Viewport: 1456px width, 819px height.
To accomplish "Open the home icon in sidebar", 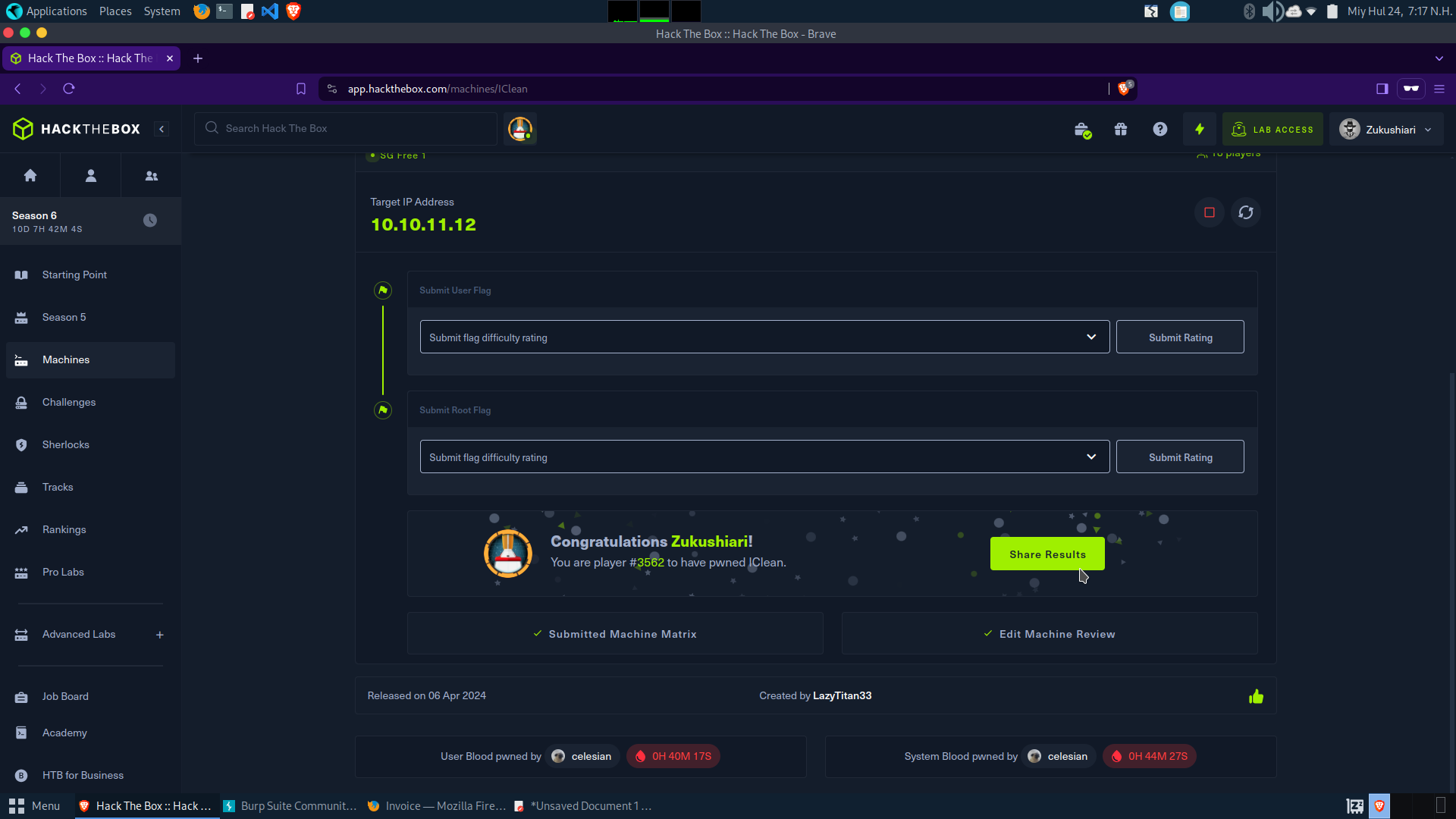I will click(x=30, y=176).
